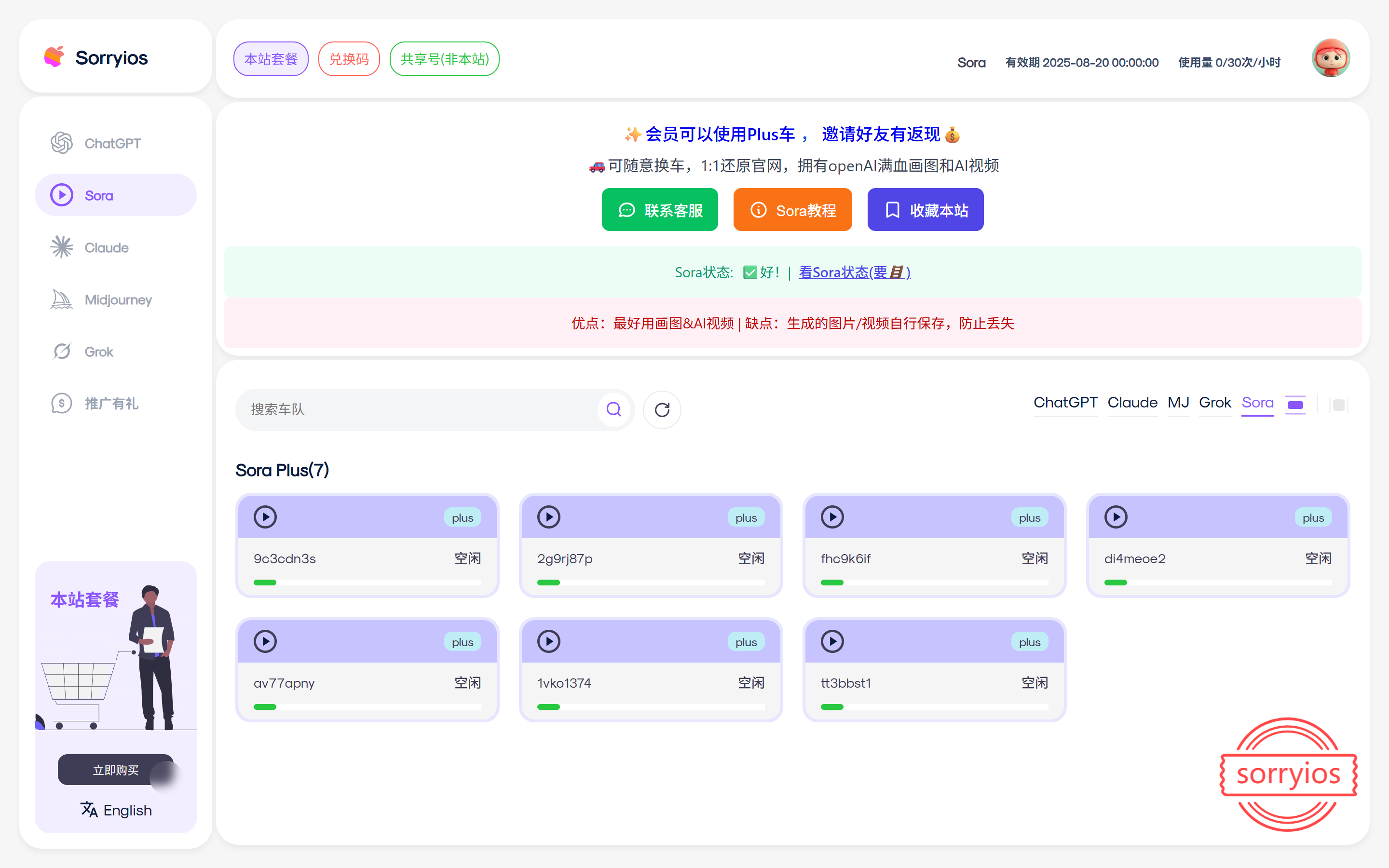The width and height of the screenshot is (1389, 868).
Task: Click 空闲 status on tt3bbst1 card
Action: pos(1035,683)
